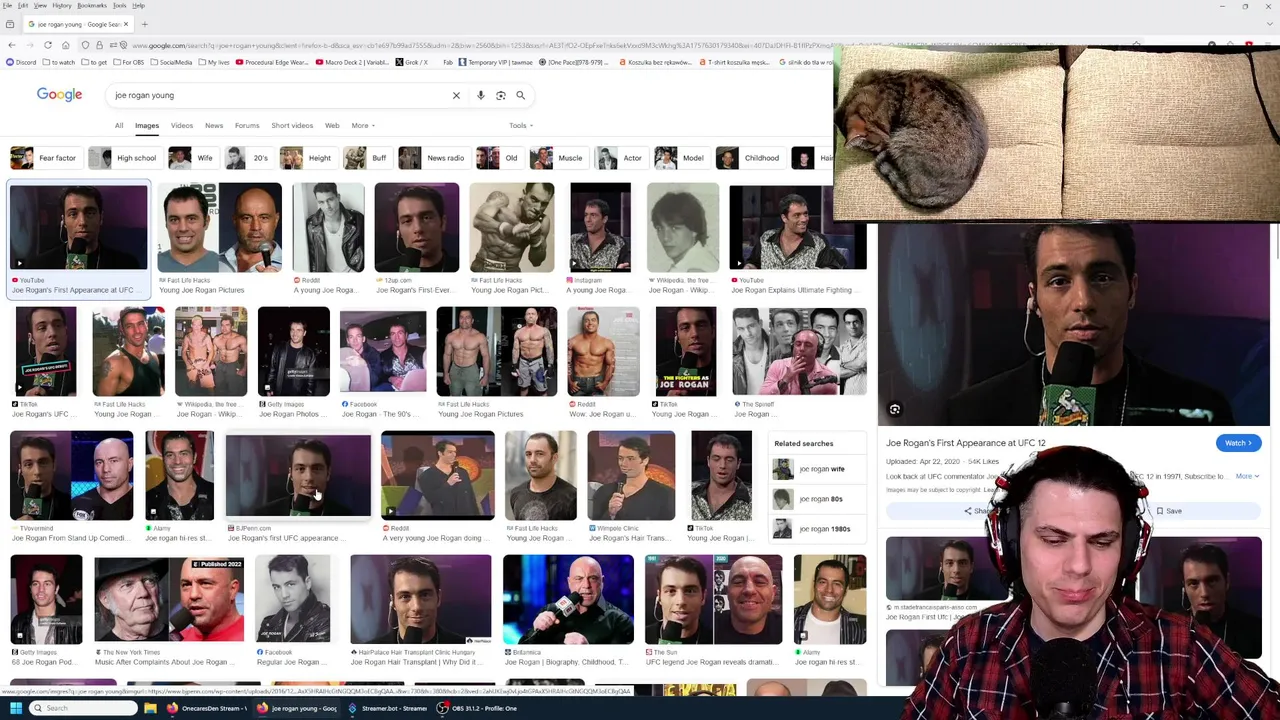Clear the search box with the X
The width and height of the screenshot is (1280, 720).
tap(456, 95)
